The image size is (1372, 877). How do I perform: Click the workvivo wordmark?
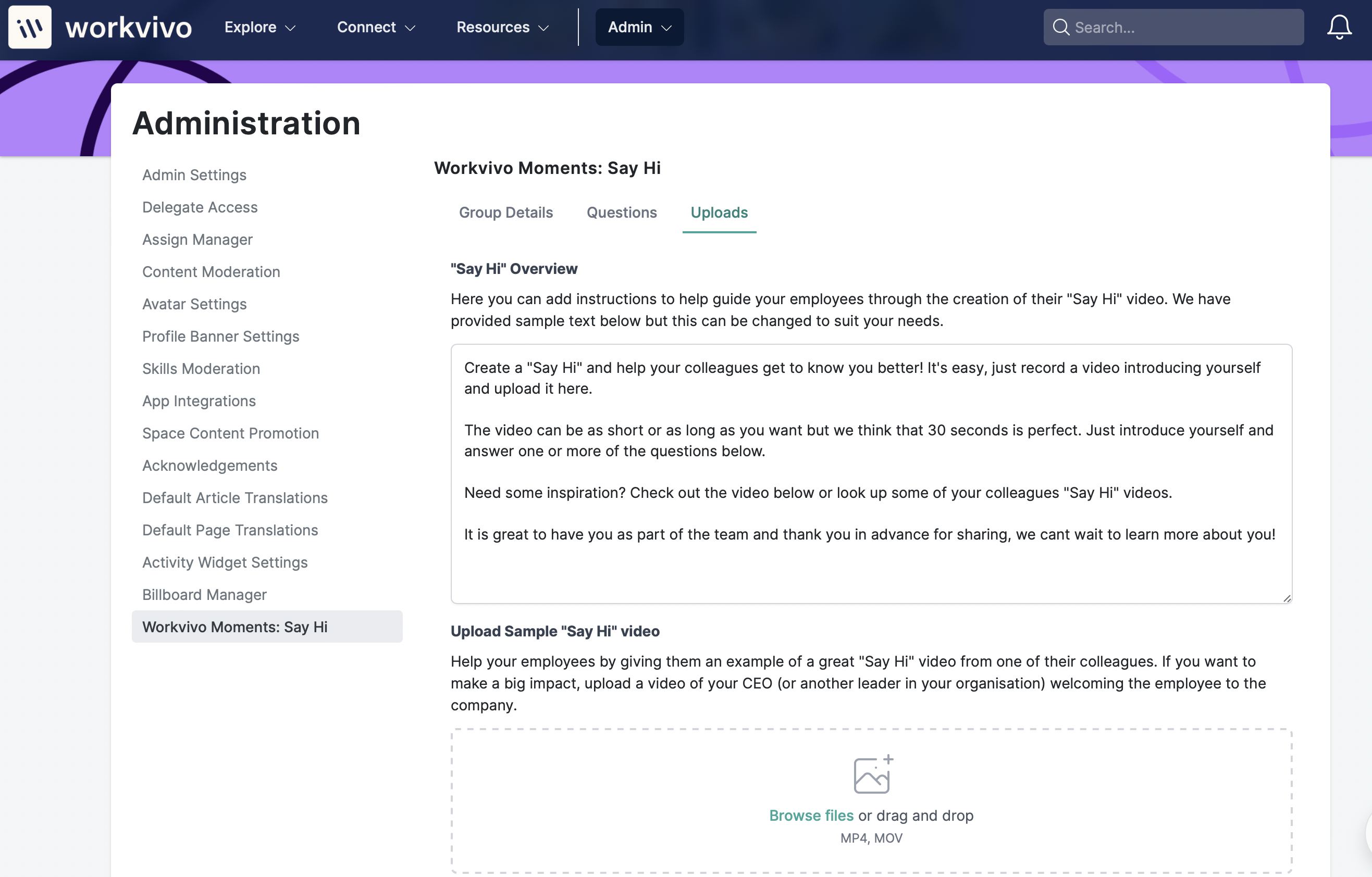129,27
